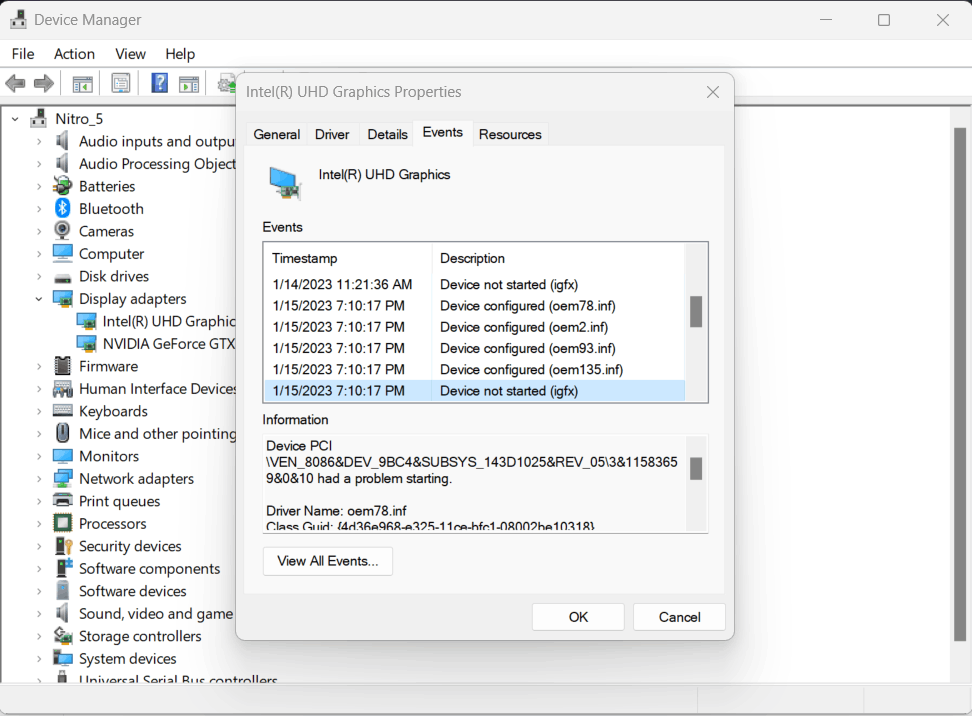Dismiss the dialog with Cancel
This screenshot has width=972, height=716.
(x=679, y=616)
